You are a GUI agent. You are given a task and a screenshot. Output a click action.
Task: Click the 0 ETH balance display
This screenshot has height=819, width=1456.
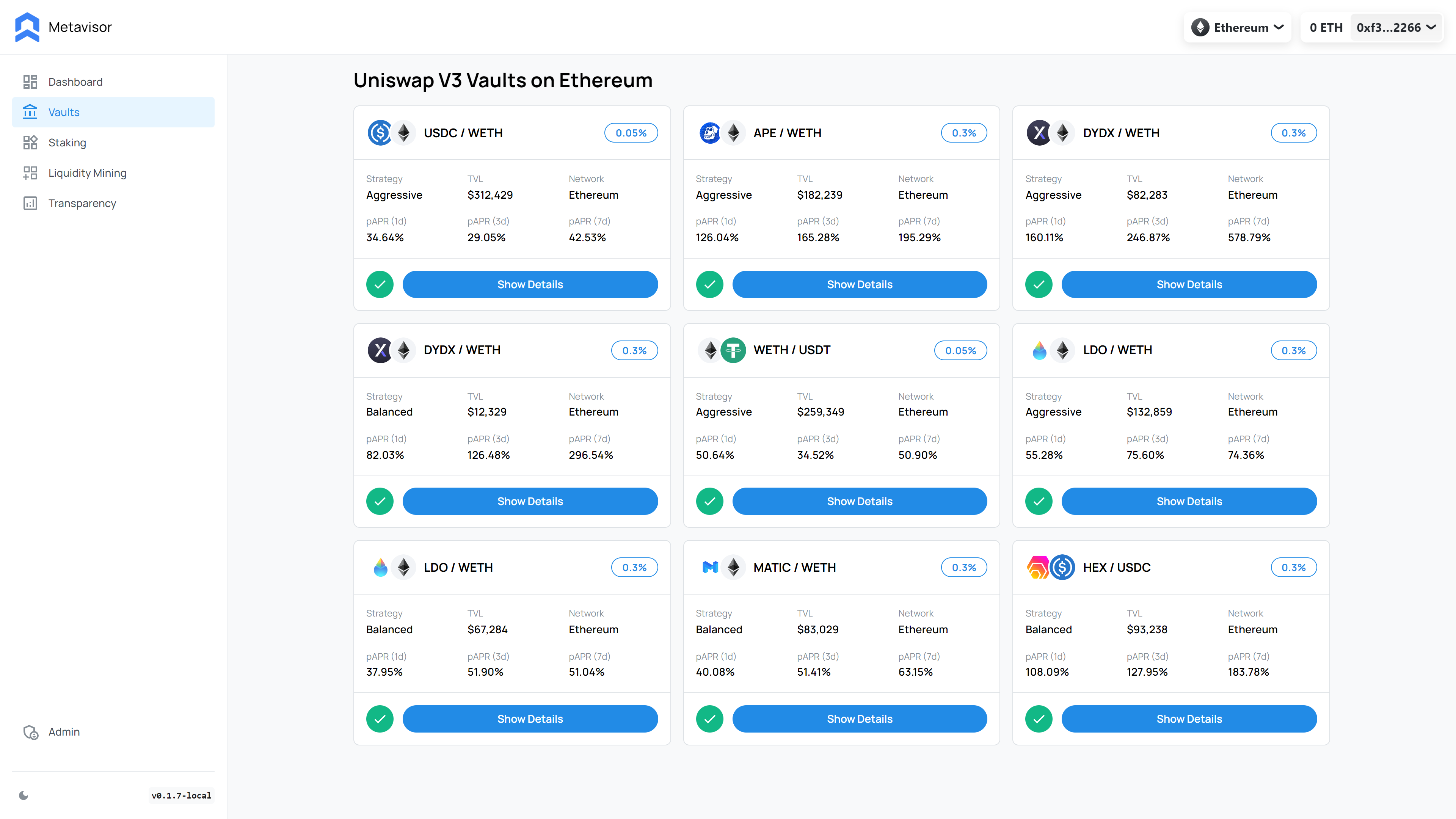[1326, 27]
